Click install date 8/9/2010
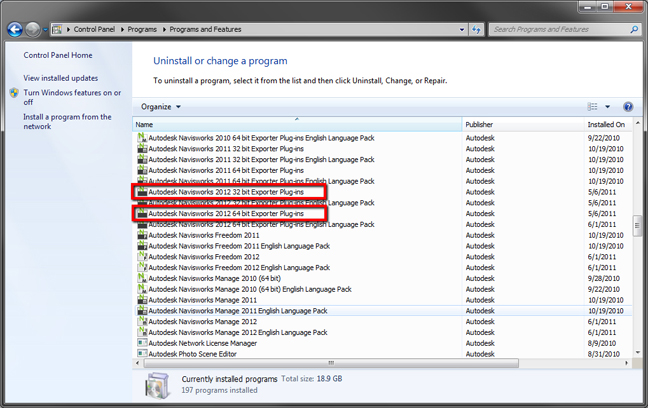Viewport: 648px width, 408px height. click(x=602, y=343)
